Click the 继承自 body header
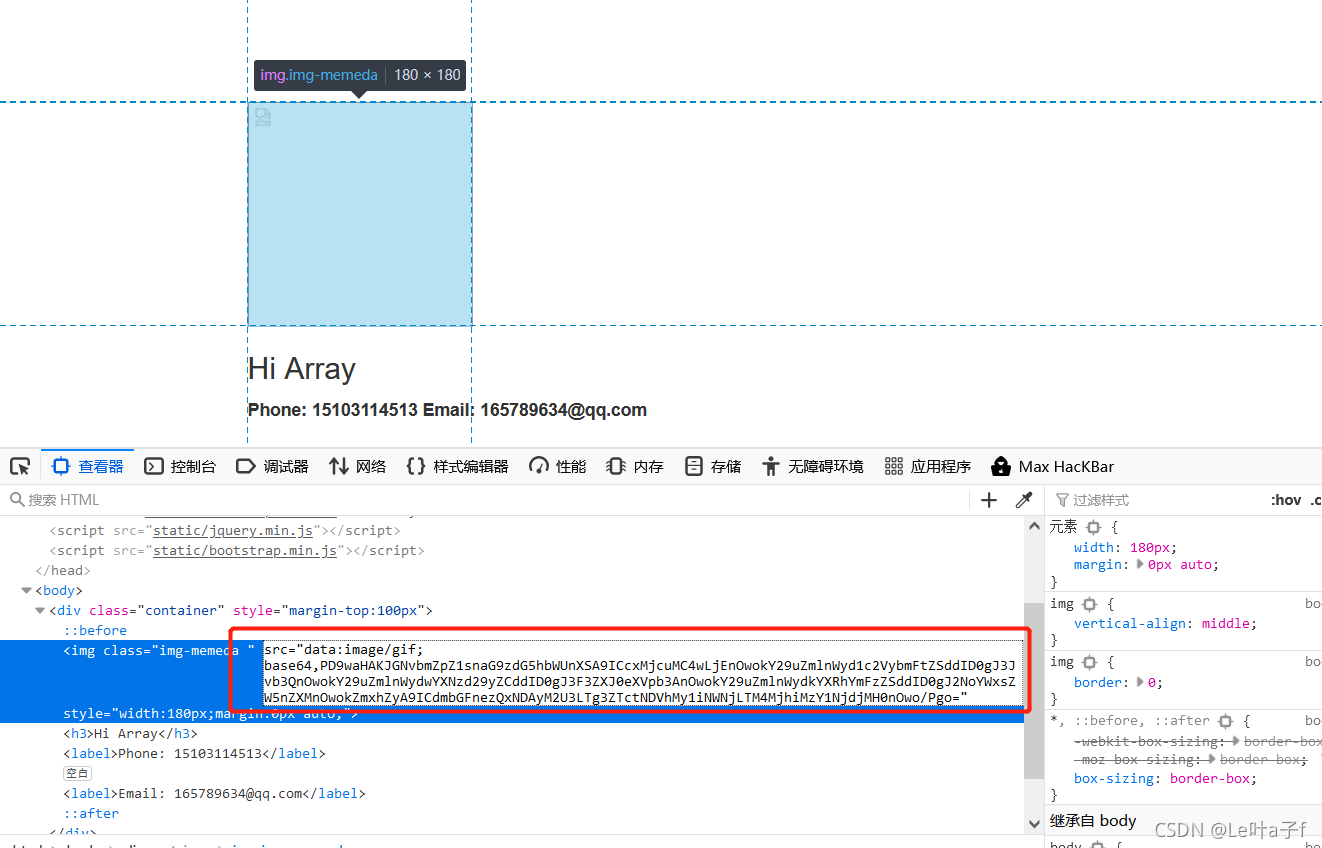Image resolution: width=1322 pixels, height=848 pixels. tap(1093, 821)
